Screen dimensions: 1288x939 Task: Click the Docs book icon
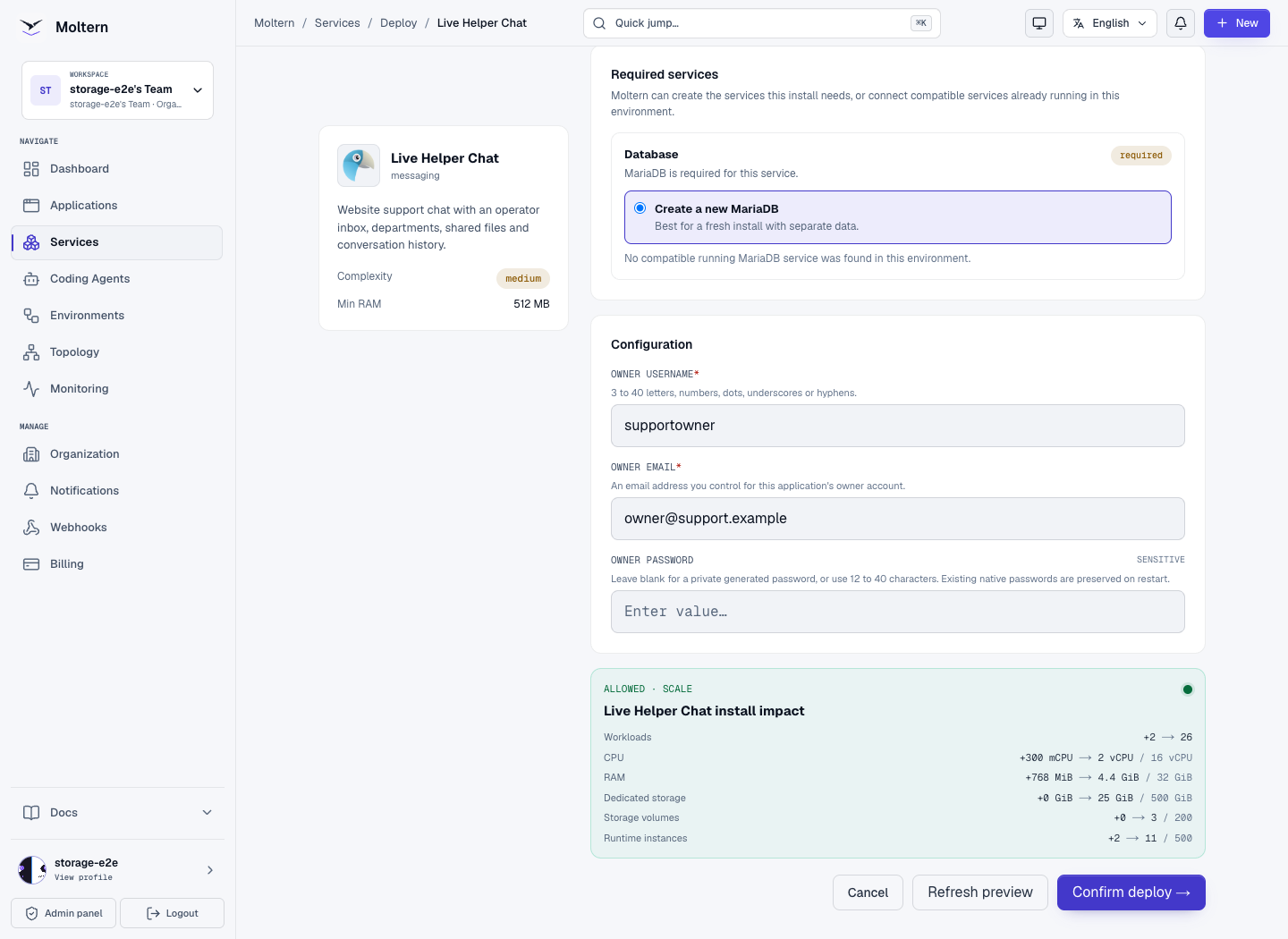coord(31,813)
